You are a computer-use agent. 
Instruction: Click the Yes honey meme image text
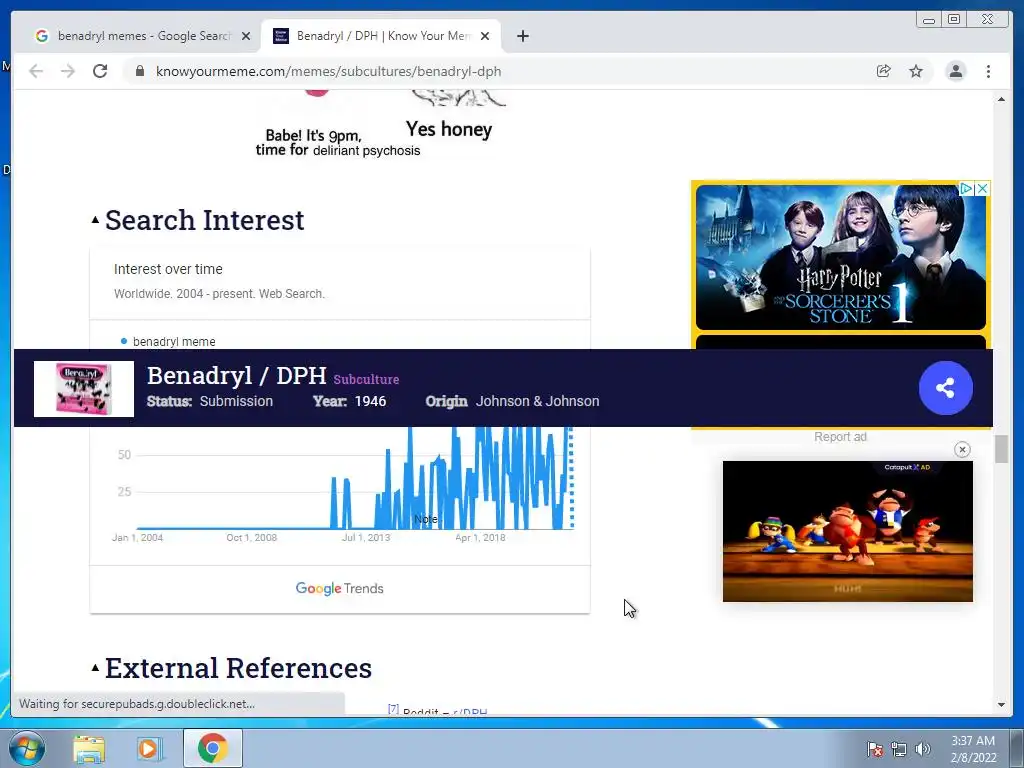pos(449,129)
